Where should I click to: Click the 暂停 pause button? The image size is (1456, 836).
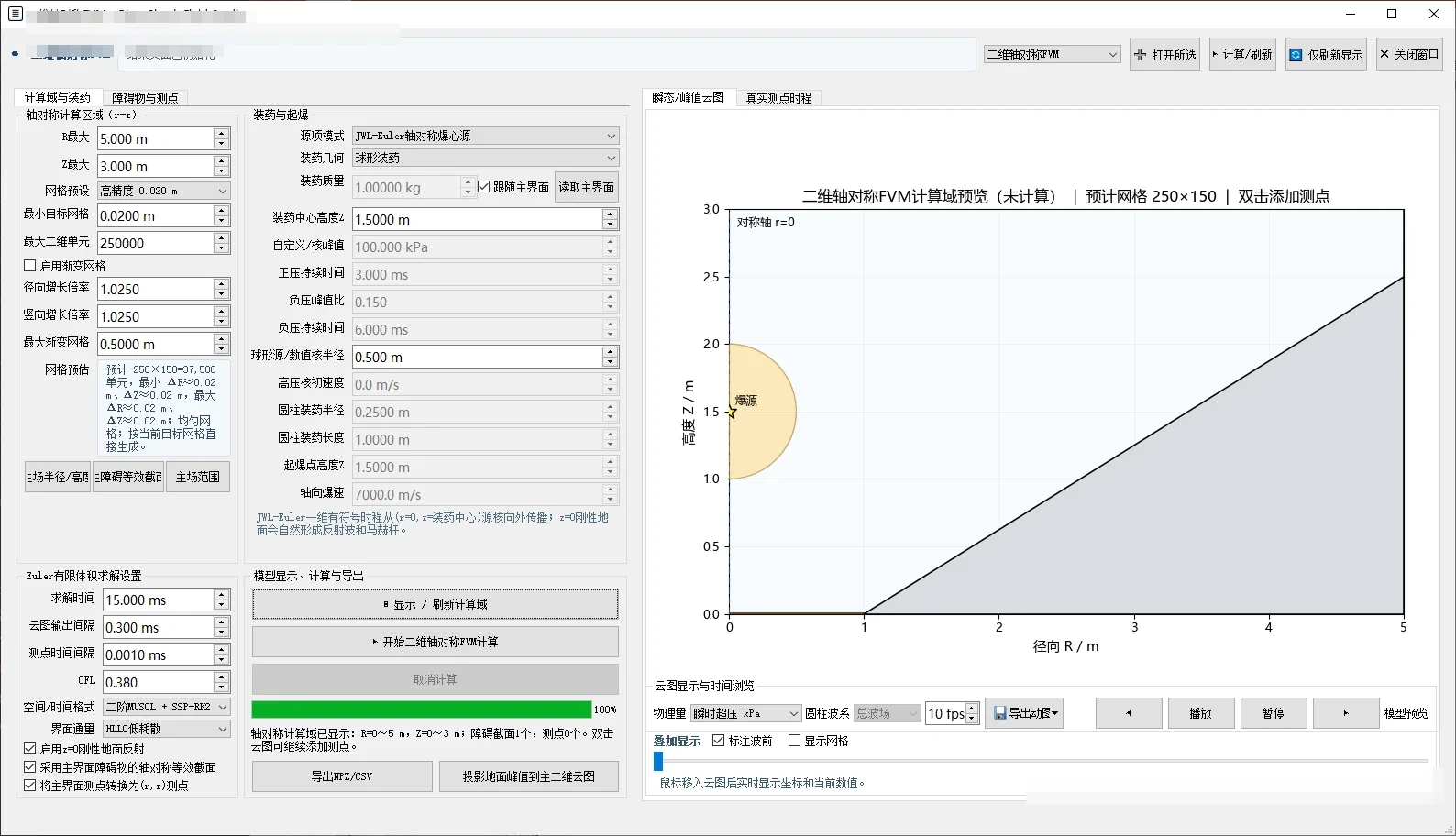[x=1273, y=713]
